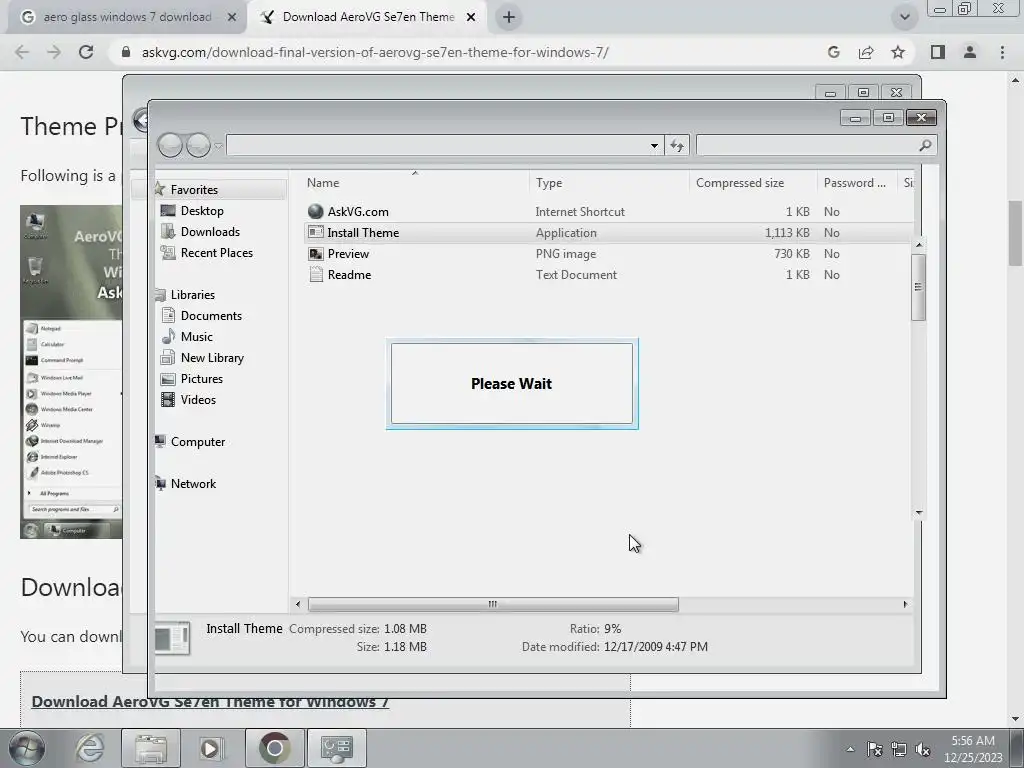The image size is (1024, 768).
Task: Open the AskVG.com internet shortcut file
Action: [x=358, y=212]
